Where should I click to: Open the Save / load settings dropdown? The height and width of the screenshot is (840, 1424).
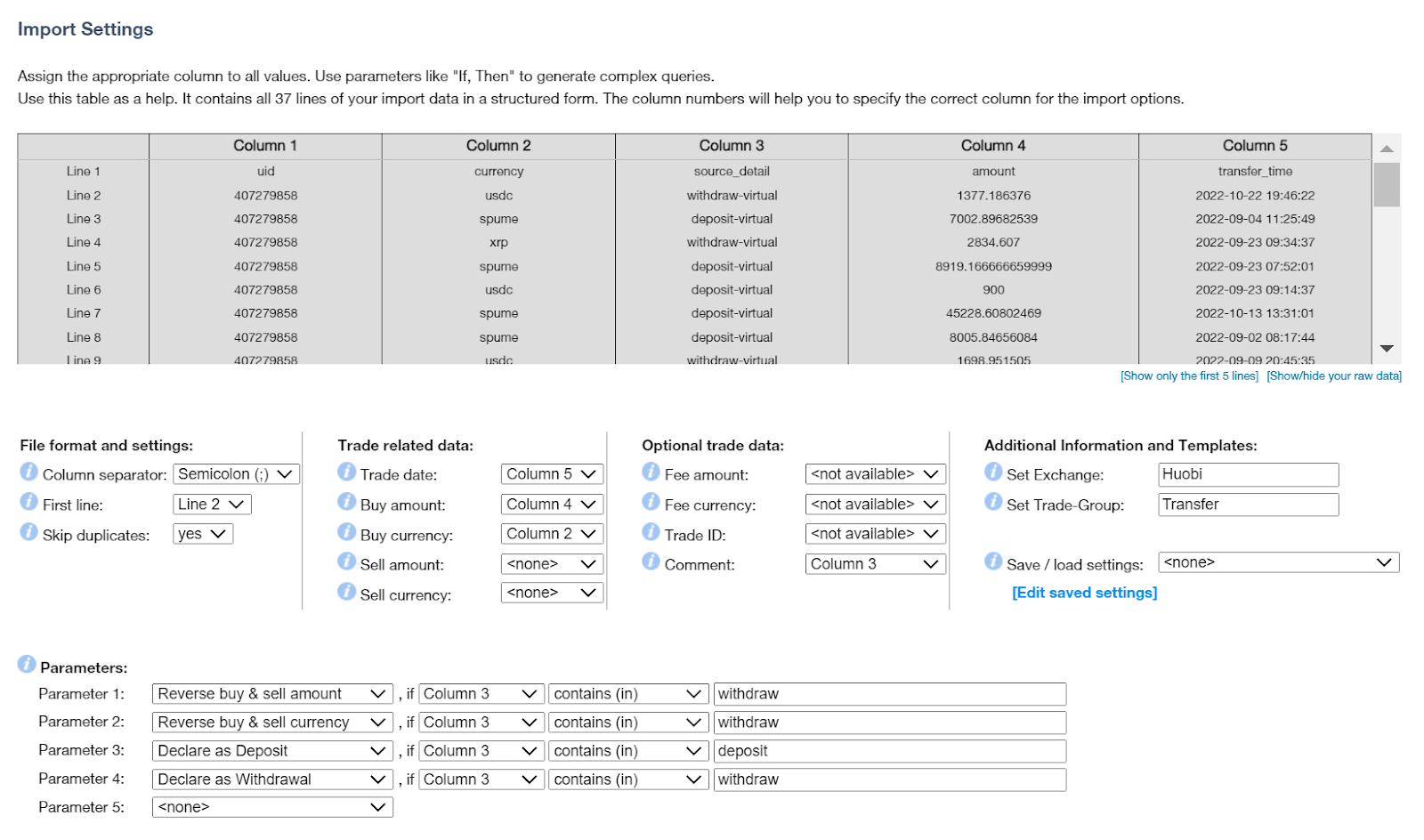tap(1279, 562)
